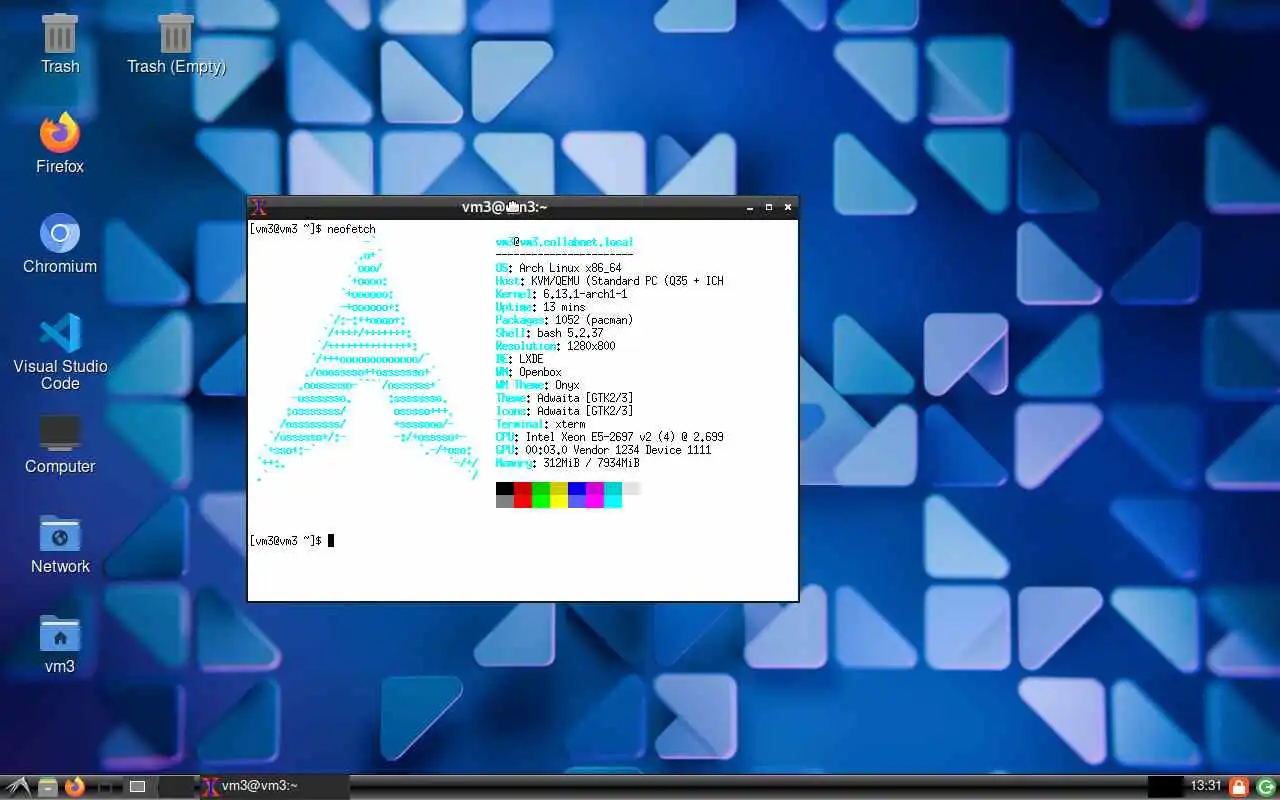Click the 13:31 clock in the panel

tap(1205, 786)
